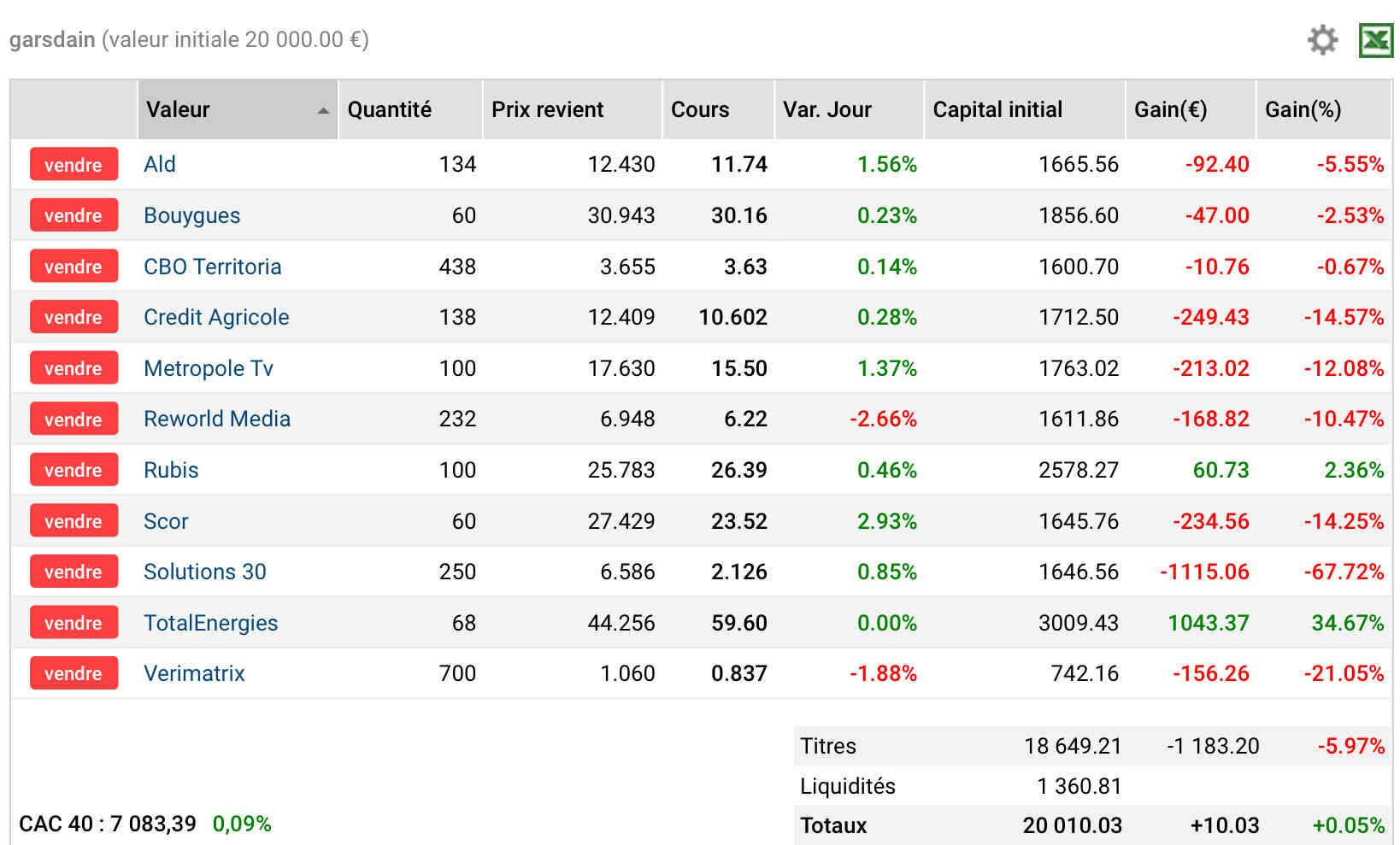
Task: Sort table by Valeur column
Action: point(238,109)
